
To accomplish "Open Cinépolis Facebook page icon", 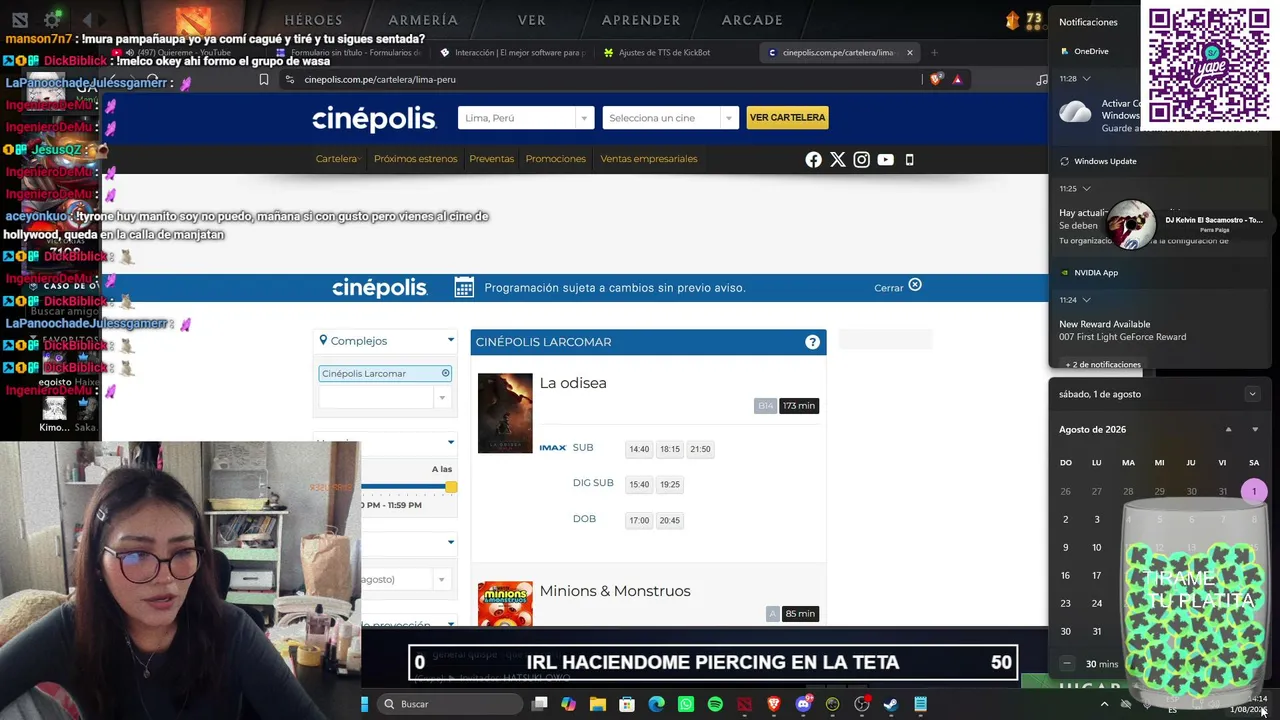I will [813, 159].
